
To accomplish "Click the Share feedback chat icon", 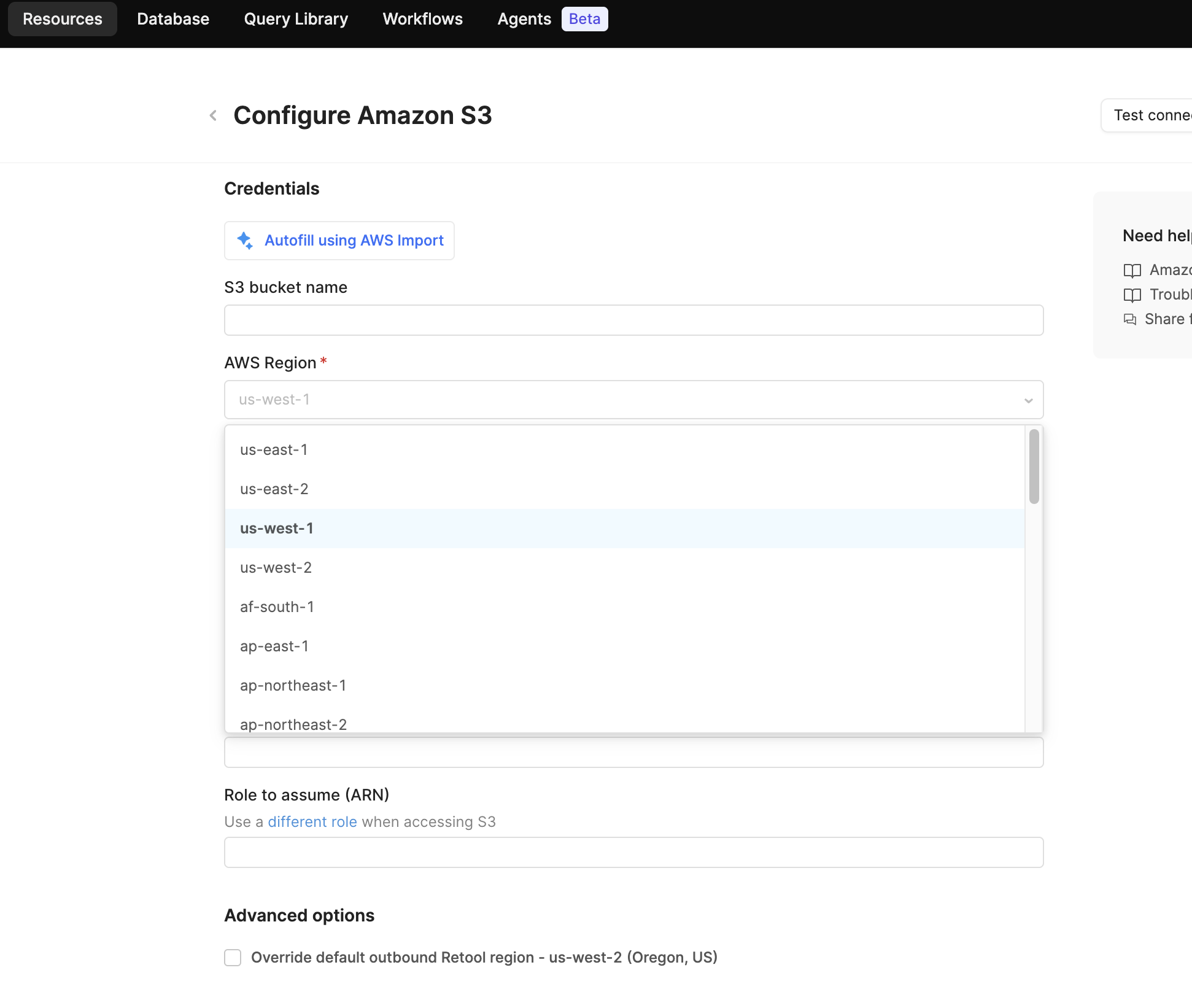I will pos(1129,319).
